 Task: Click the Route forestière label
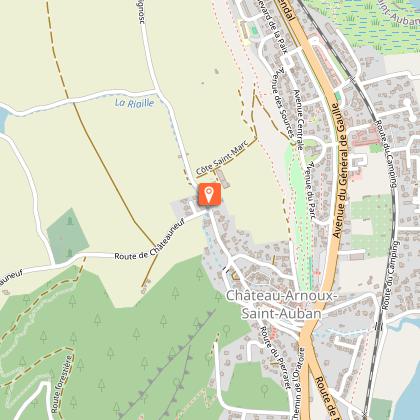click(60, 383)
